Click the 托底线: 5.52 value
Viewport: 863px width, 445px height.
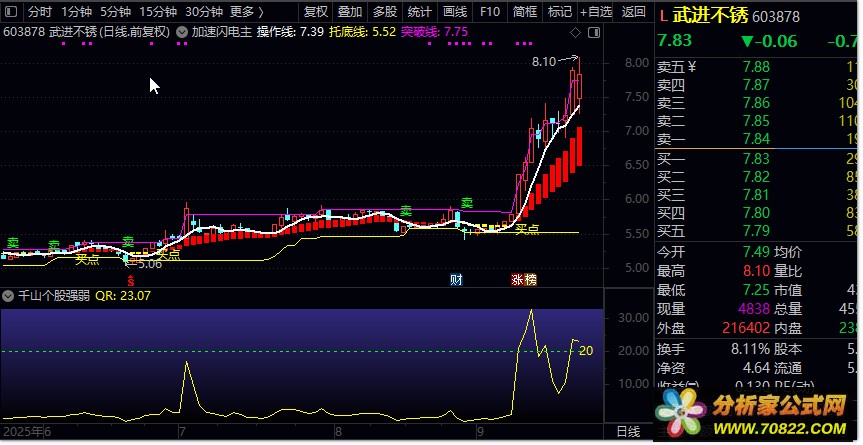tap(362, 32)
